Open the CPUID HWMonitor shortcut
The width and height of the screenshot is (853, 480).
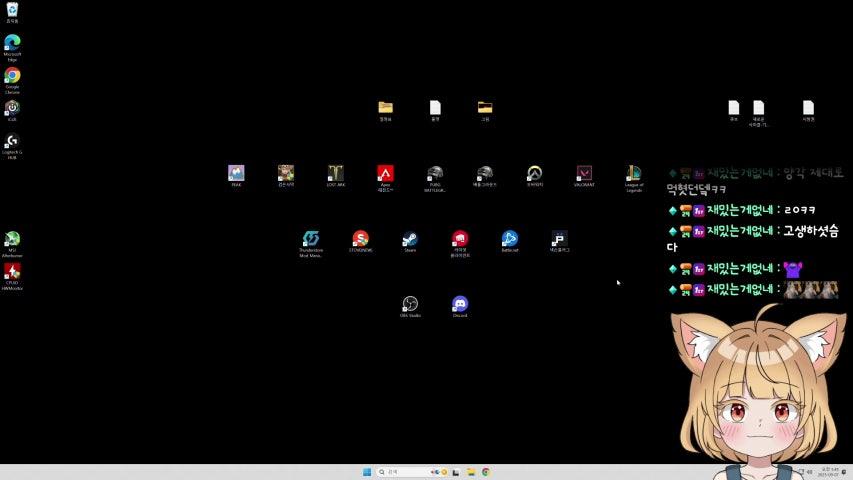tap(12, 272)
